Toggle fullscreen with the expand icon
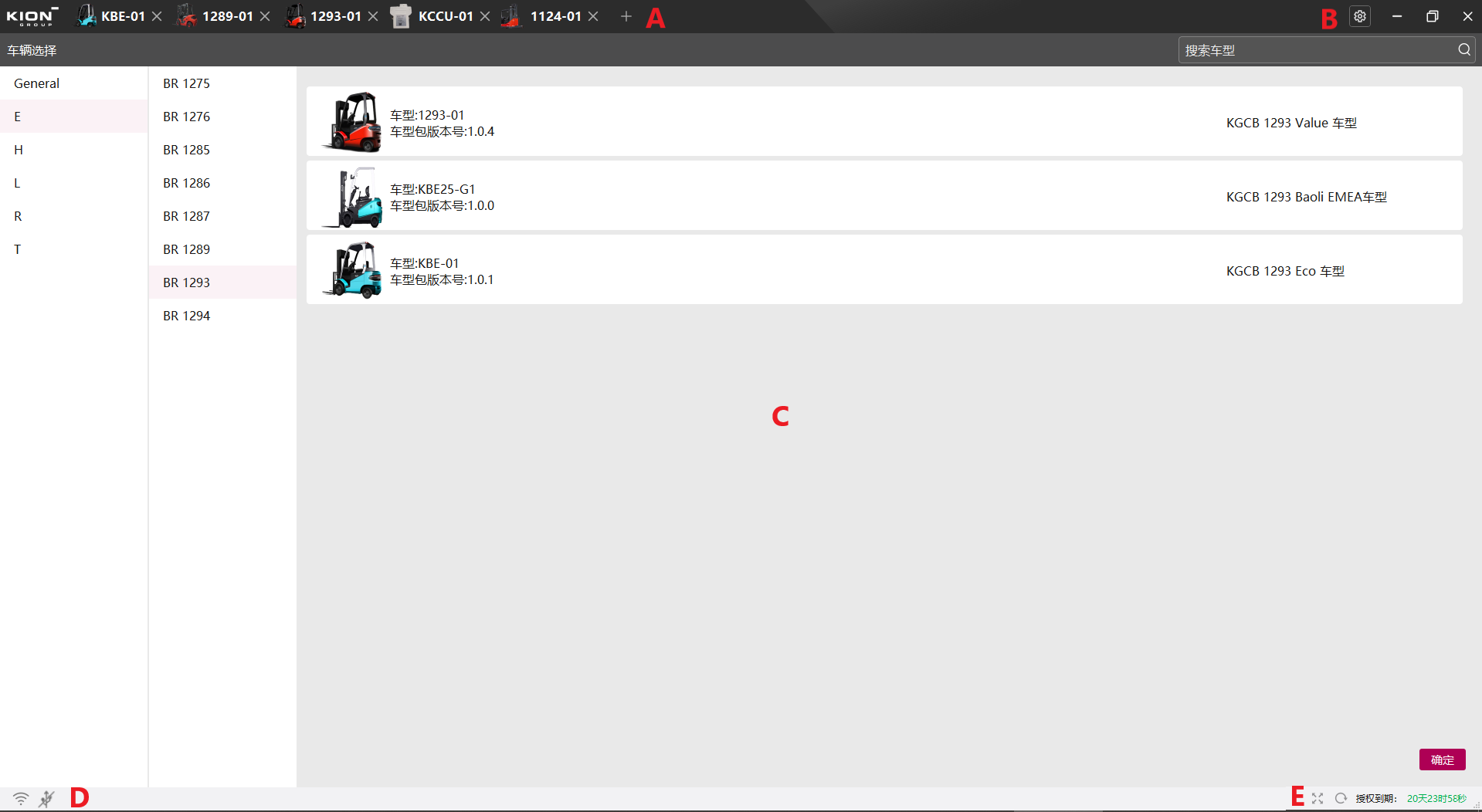1482x812 pixels. coord(1318,798)
